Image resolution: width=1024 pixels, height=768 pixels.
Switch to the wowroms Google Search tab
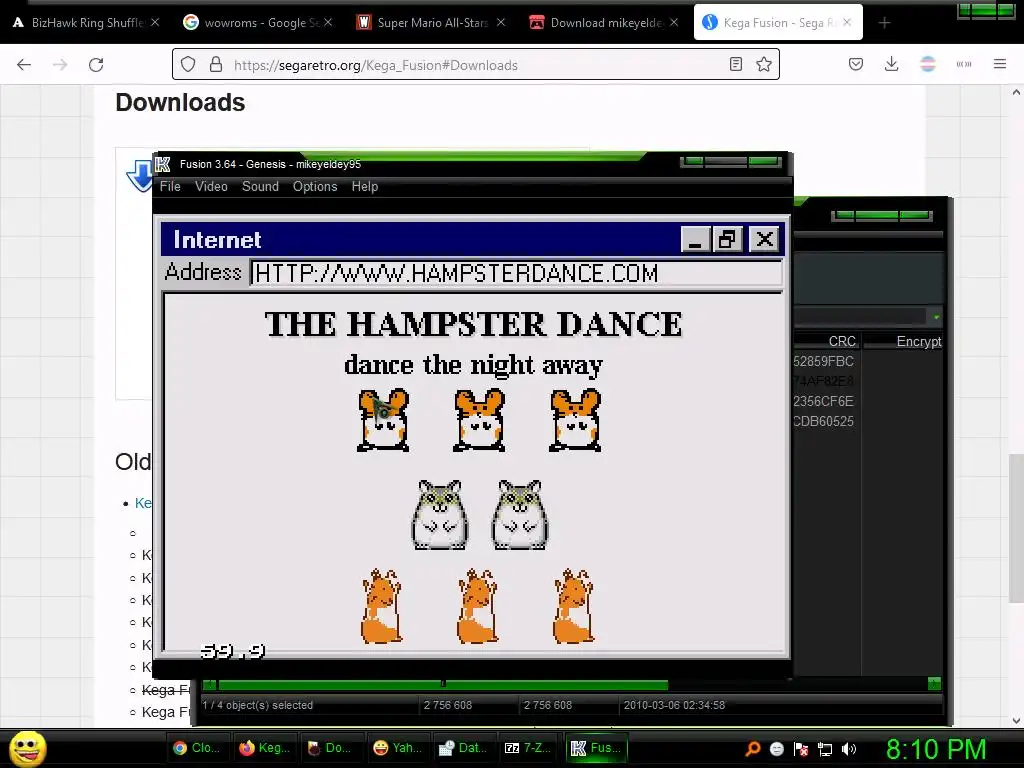point(253,23)
